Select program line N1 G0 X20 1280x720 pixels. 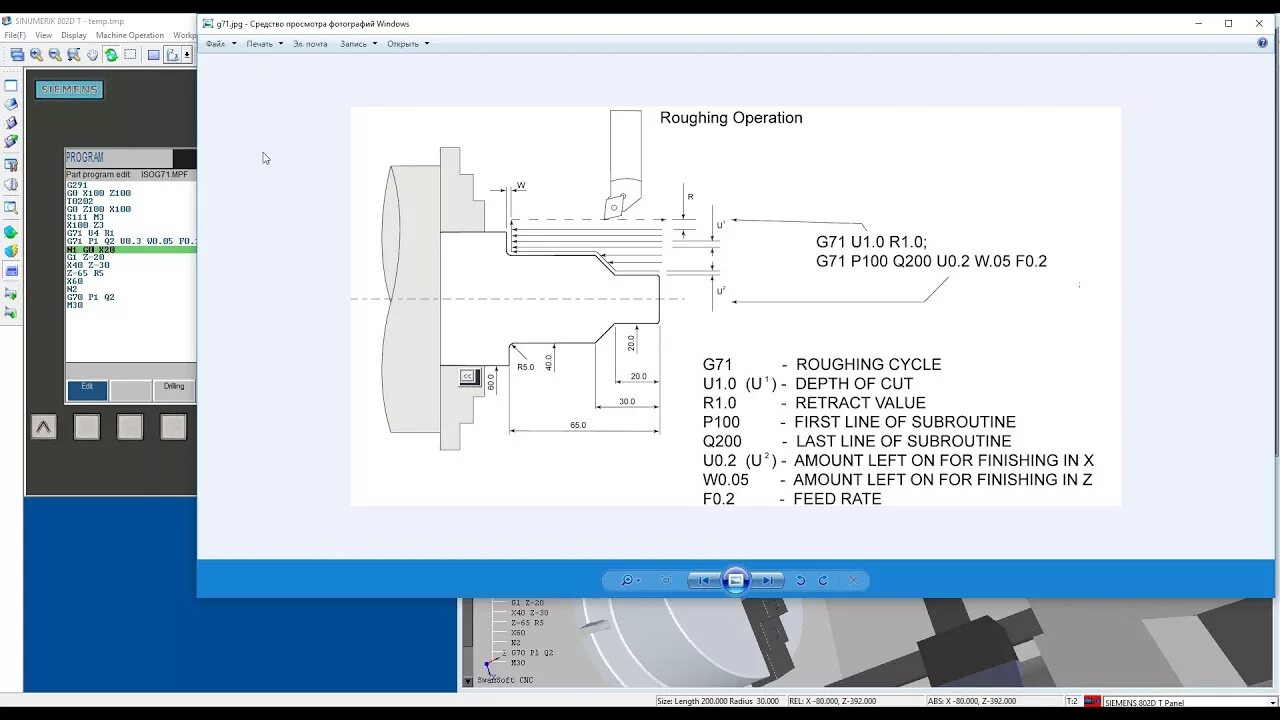131,249
